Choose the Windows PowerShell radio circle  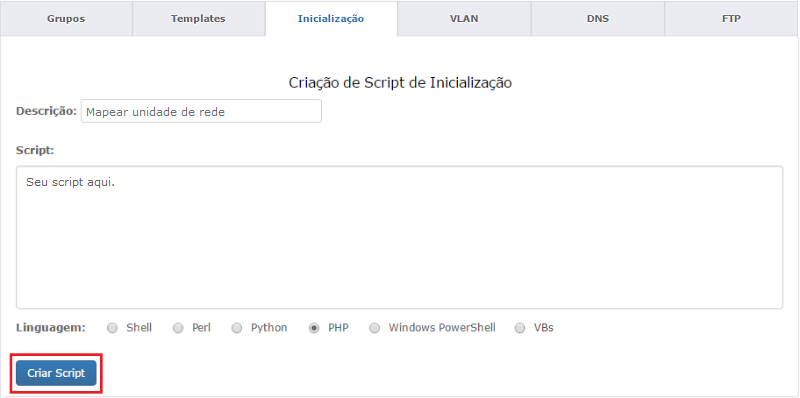tap(374, 329)
